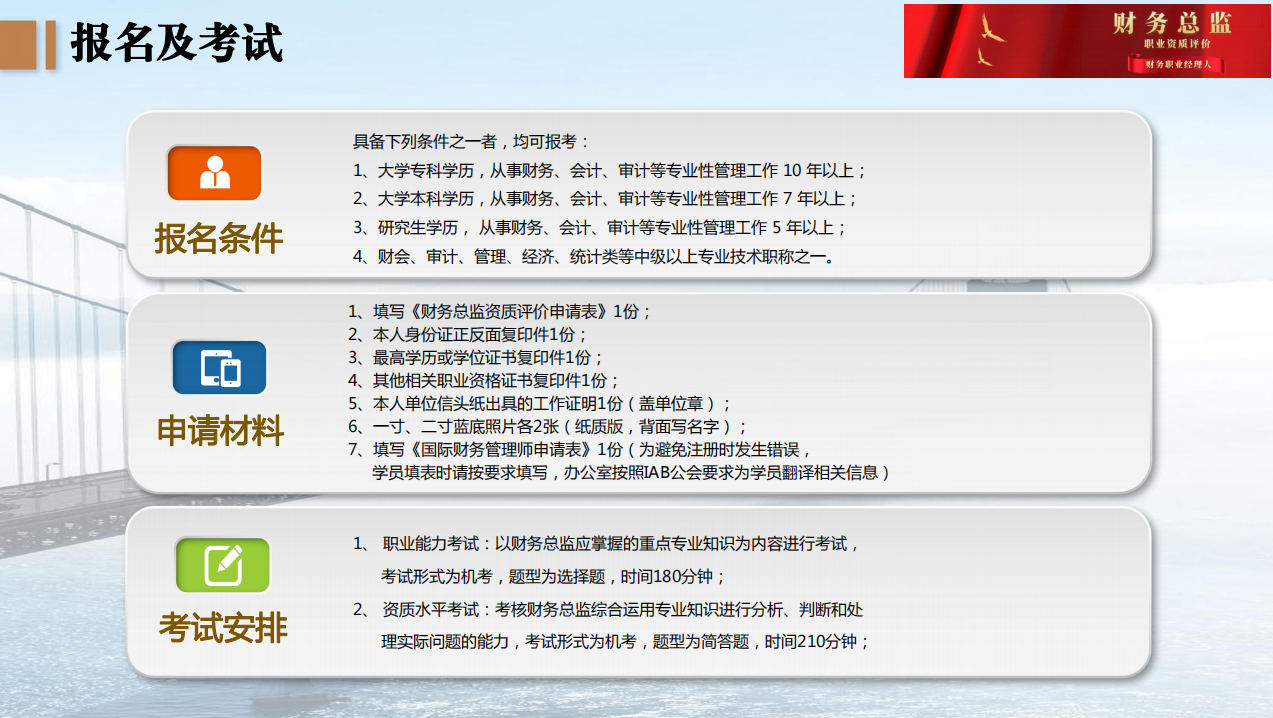Viewport: 1273px width, 718px height.
Task: Click the 报名及考试 slide title
Action: [177, 43]
